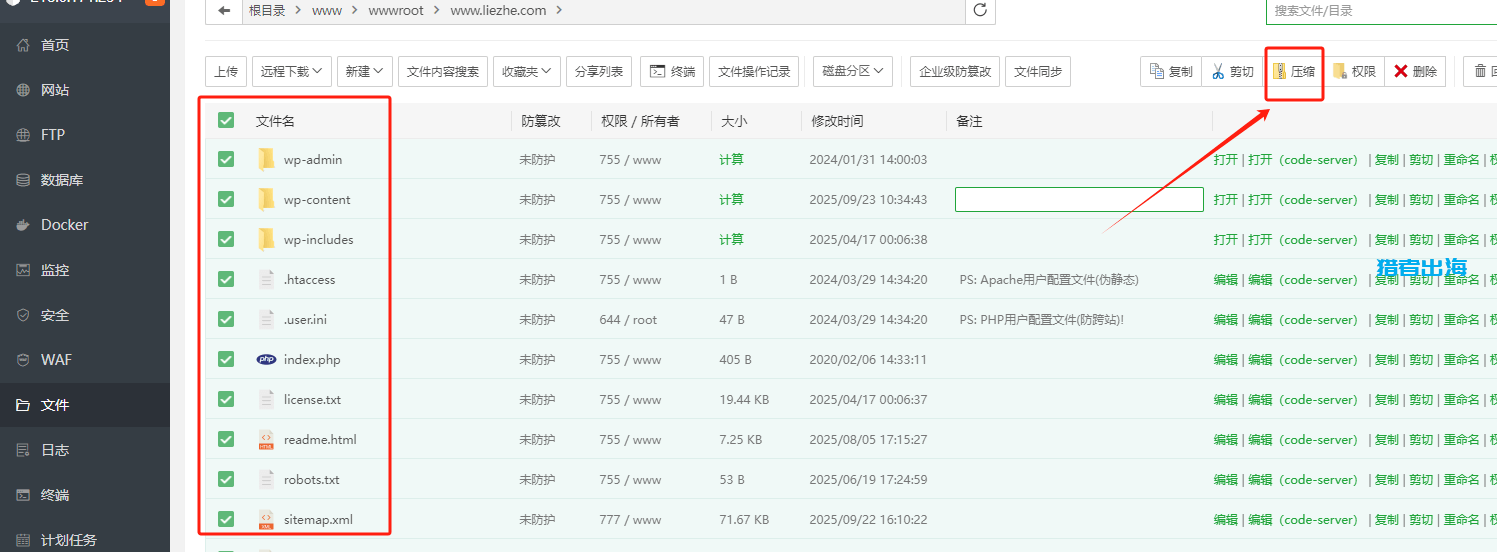Refresh the directory with the reload icon
Viewport: 1497px width, 552px height.
(x=980, y=10)
